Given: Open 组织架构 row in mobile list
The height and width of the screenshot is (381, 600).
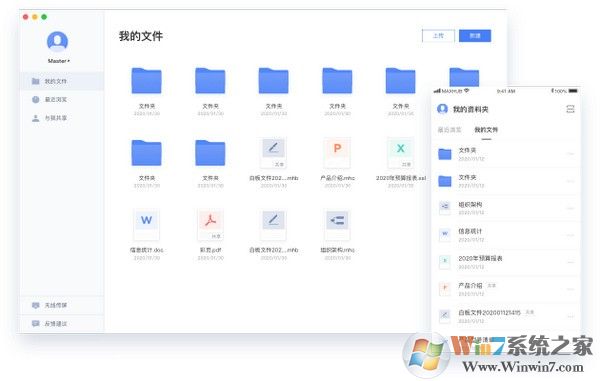Looking at the screenshot, I should coord(505,208).
